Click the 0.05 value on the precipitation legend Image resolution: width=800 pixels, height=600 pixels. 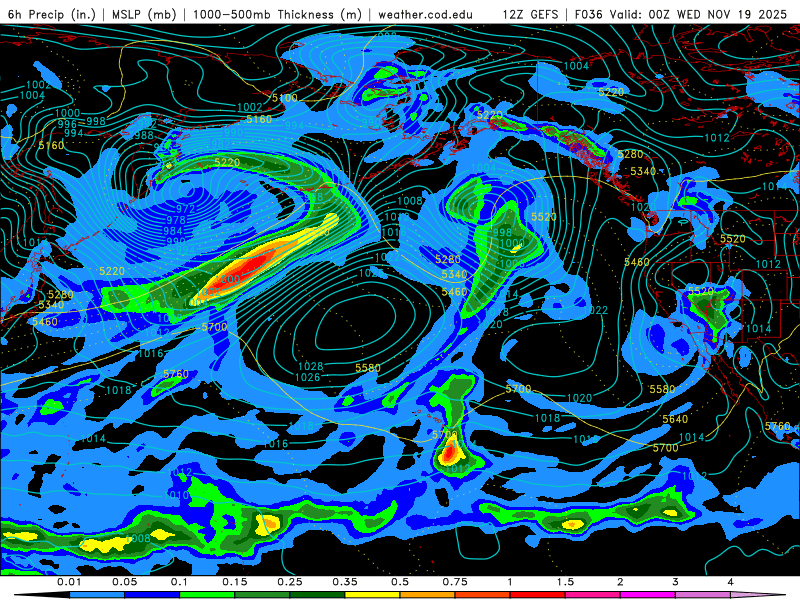pos(124,582)
